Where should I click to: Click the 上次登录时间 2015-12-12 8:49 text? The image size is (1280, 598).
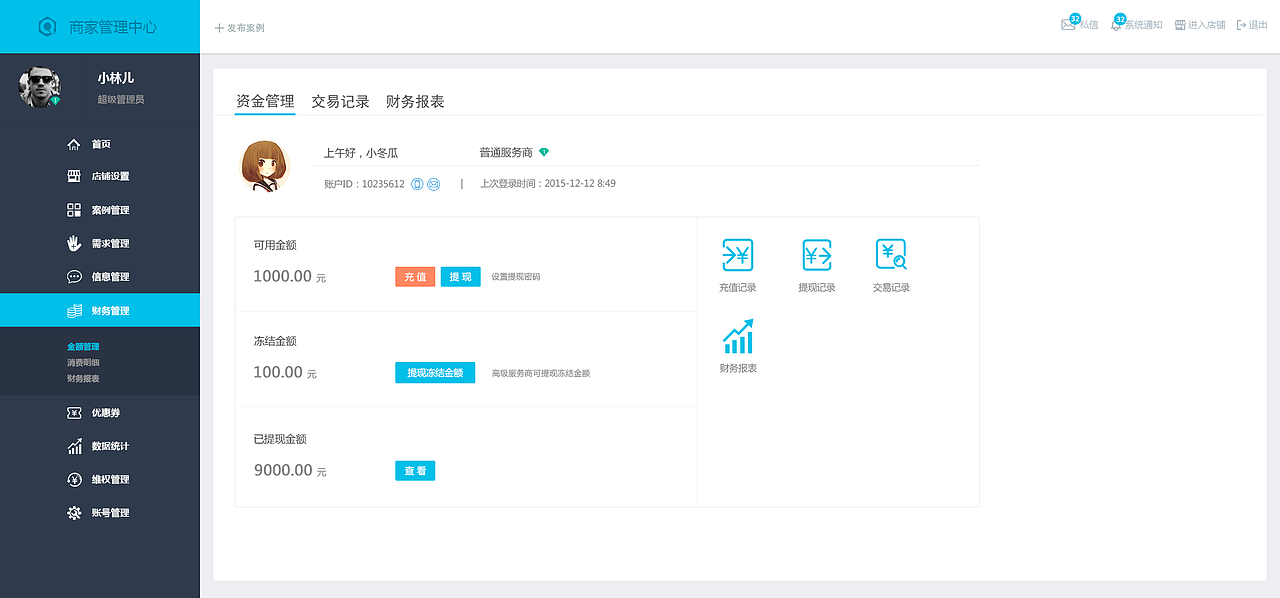[548, 184]
